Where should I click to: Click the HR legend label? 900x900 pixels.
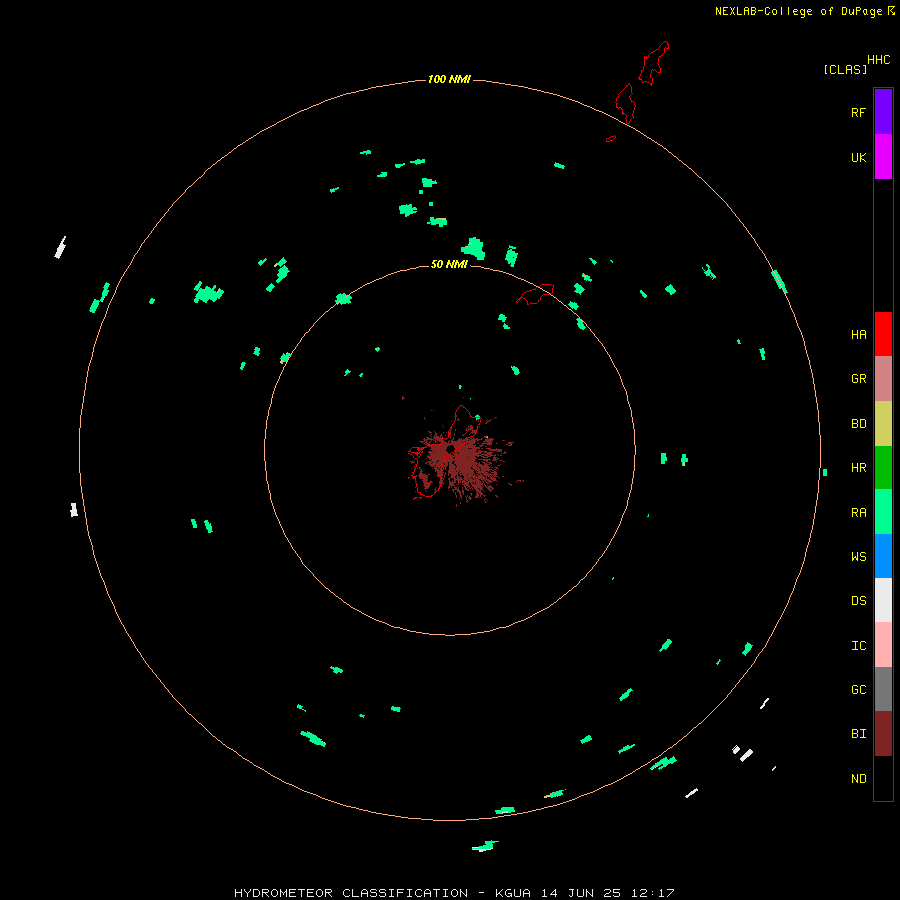[x=858, y=468]
